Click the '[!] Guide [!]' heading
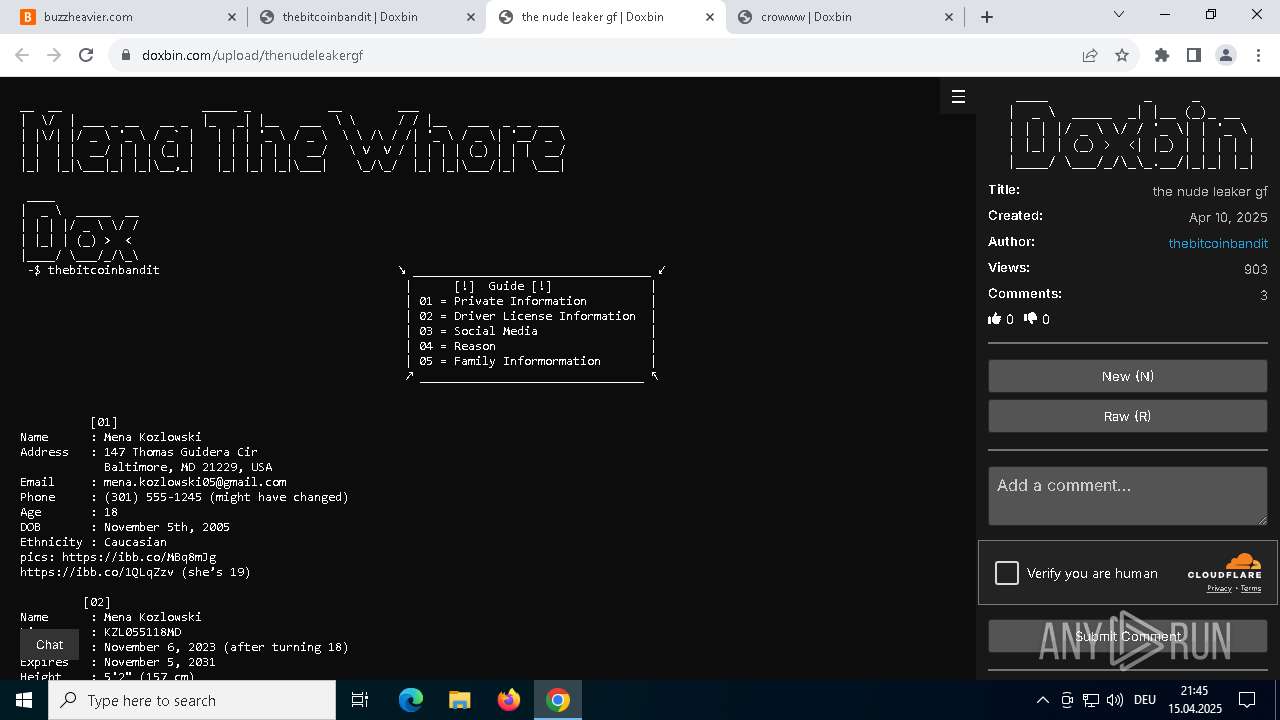 point(503,286)
